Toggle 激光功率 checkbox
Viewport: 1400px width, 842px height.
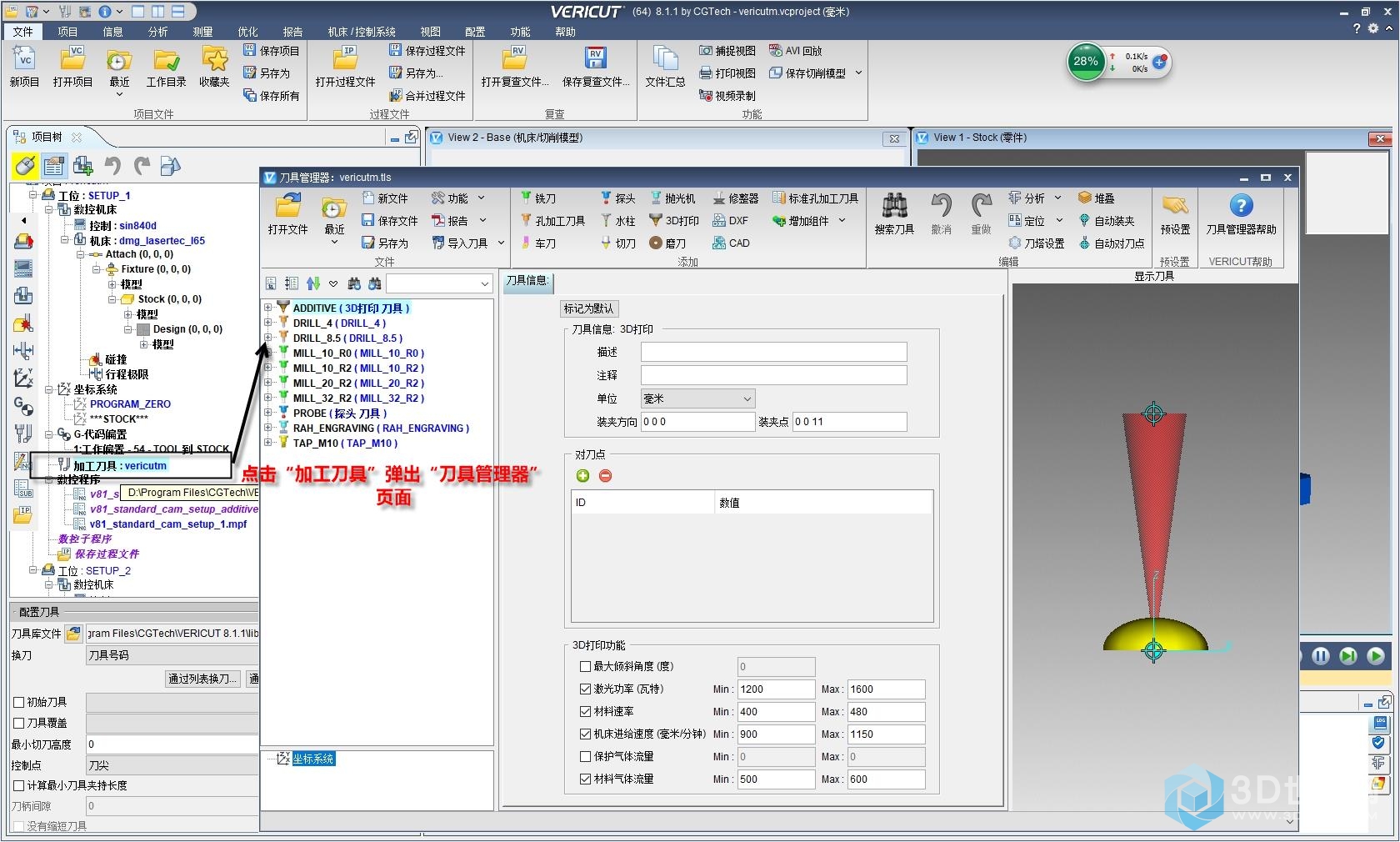[585, 689]
